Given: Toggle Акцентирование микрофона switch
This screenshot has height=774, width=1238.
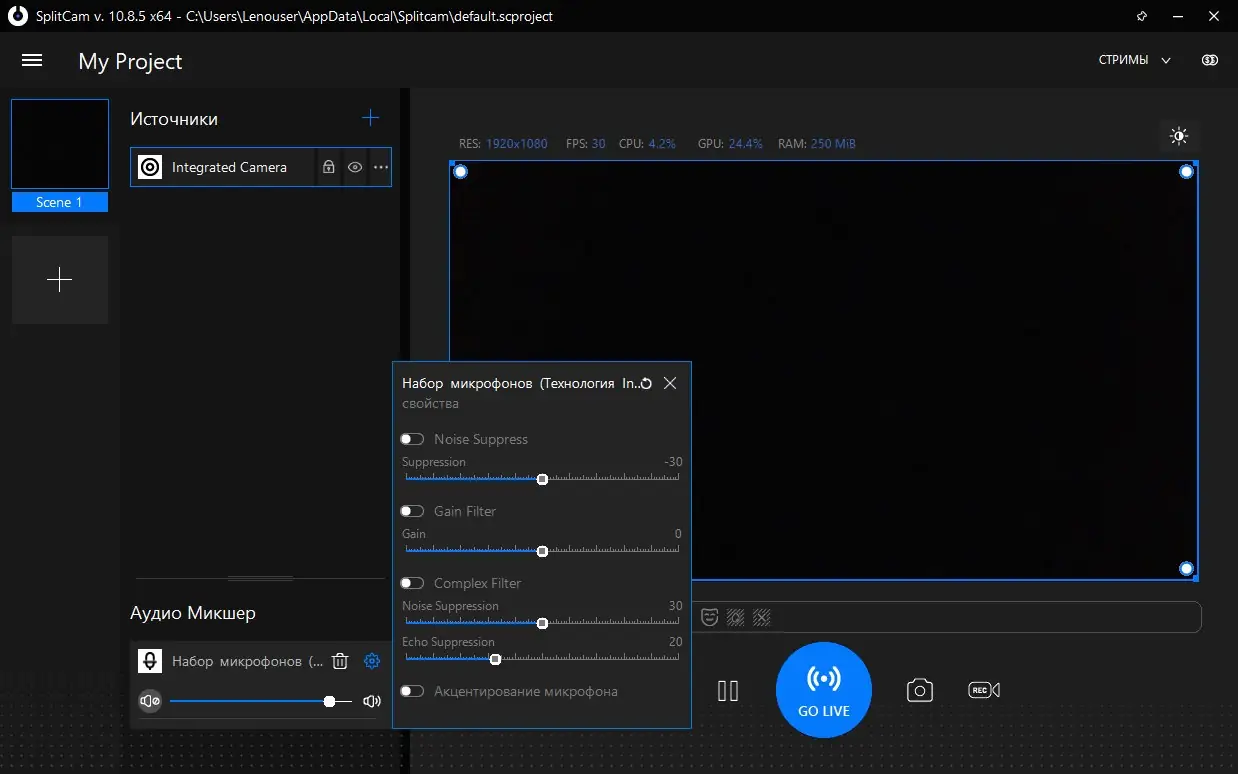Looking at the screenshot, I should [x=412, y=691].
